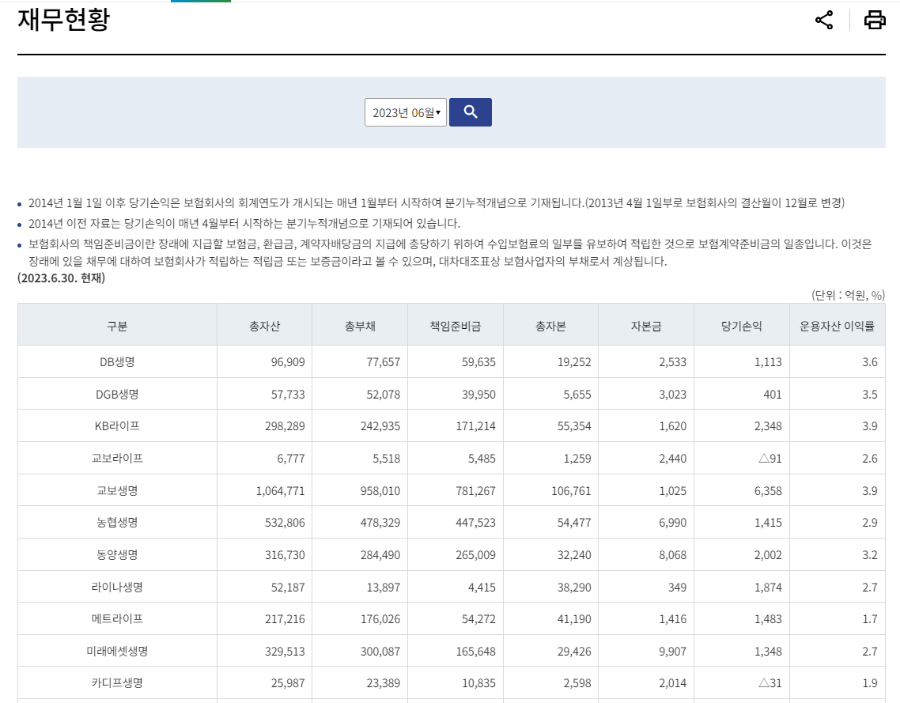Click the 자본금 column header
This screenshot has width=900, height=703.
coord(646,326)
